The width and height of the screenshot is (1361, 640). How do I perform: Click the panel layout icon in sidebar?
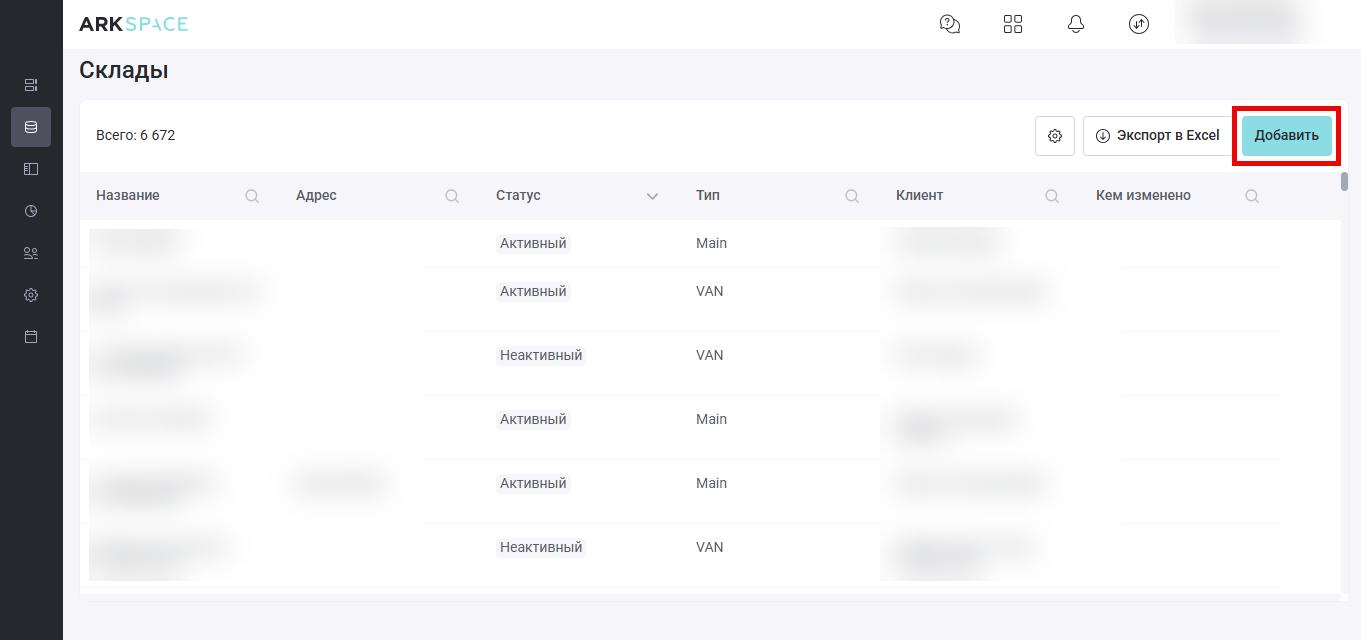pyautogui.click(x=31, y=169)
